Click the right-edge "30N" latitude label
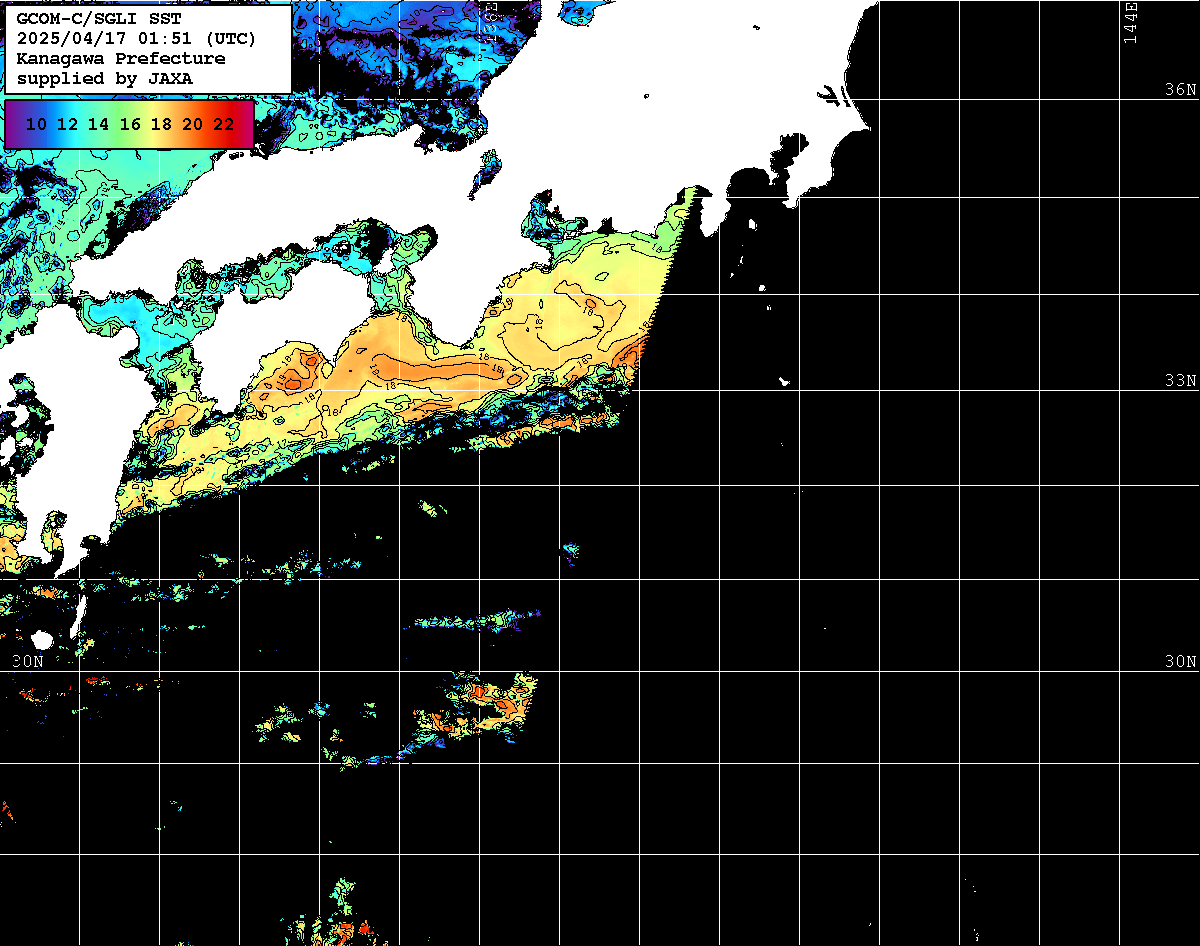Screen dimensions: 1200x946 tap(1180, 662)
